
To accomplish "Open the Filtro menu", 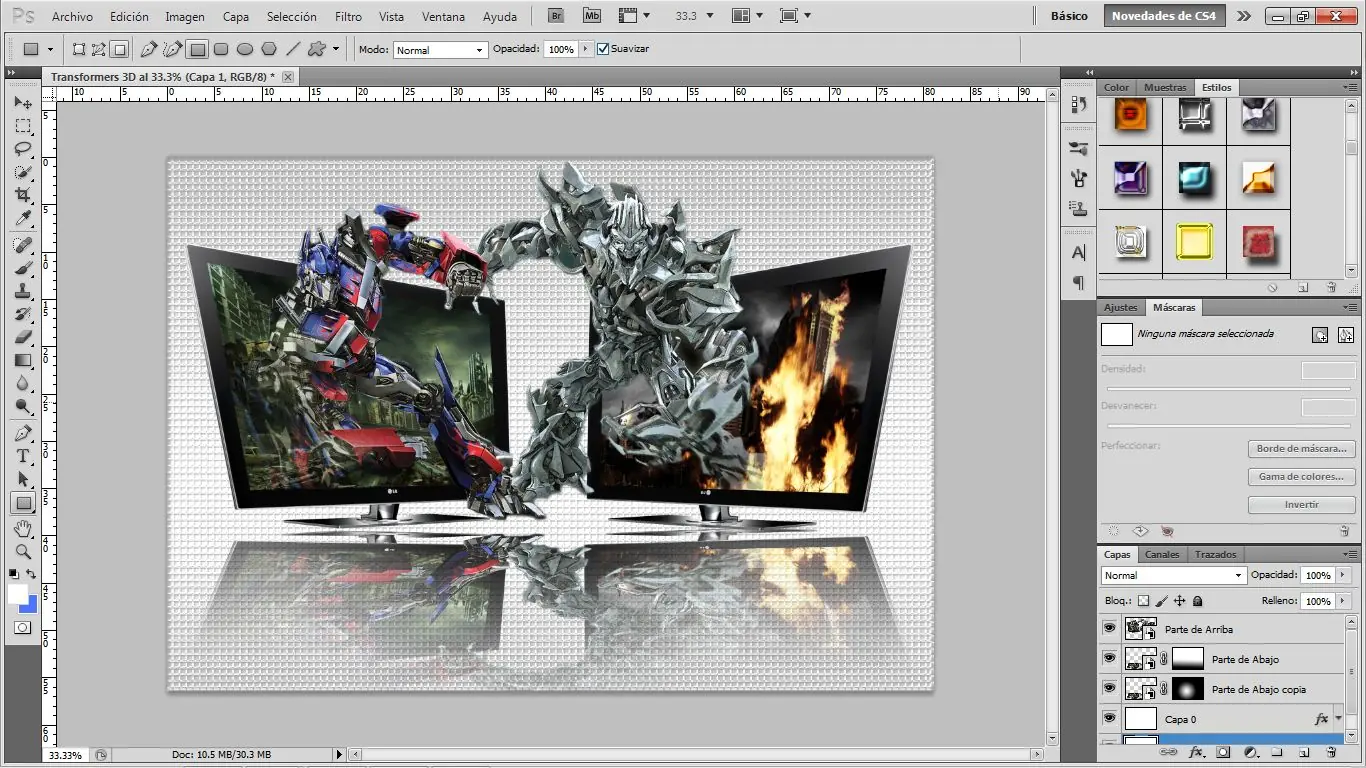I will click(x=348, y=17).
